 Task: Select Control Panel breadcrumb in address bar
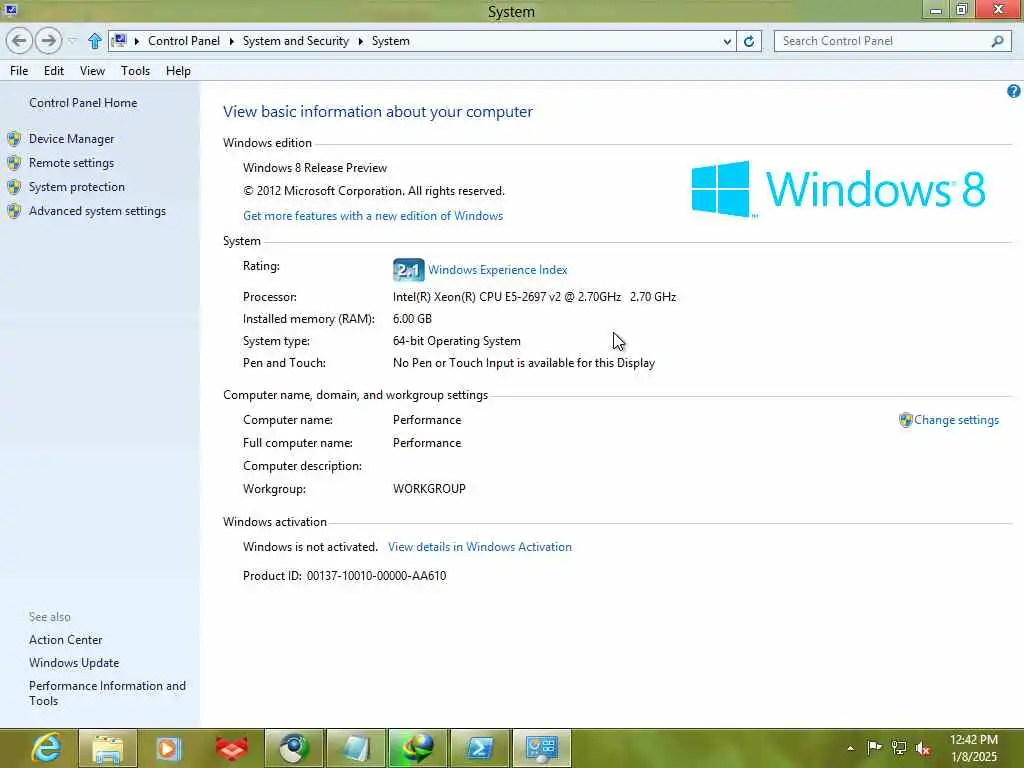tap(184, 41)
